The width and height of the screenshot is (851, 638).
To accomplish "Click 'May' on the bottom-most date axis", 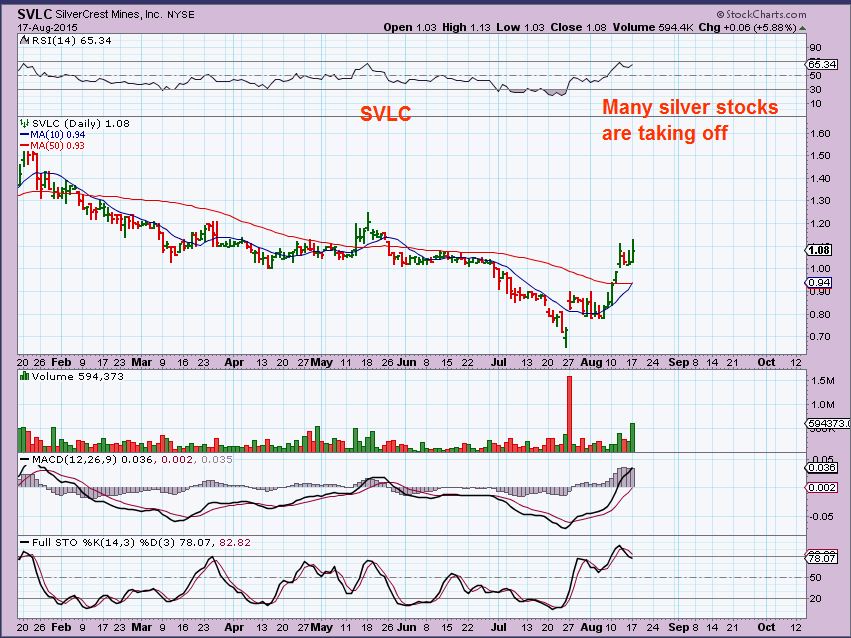I will [x=321, y=627].
